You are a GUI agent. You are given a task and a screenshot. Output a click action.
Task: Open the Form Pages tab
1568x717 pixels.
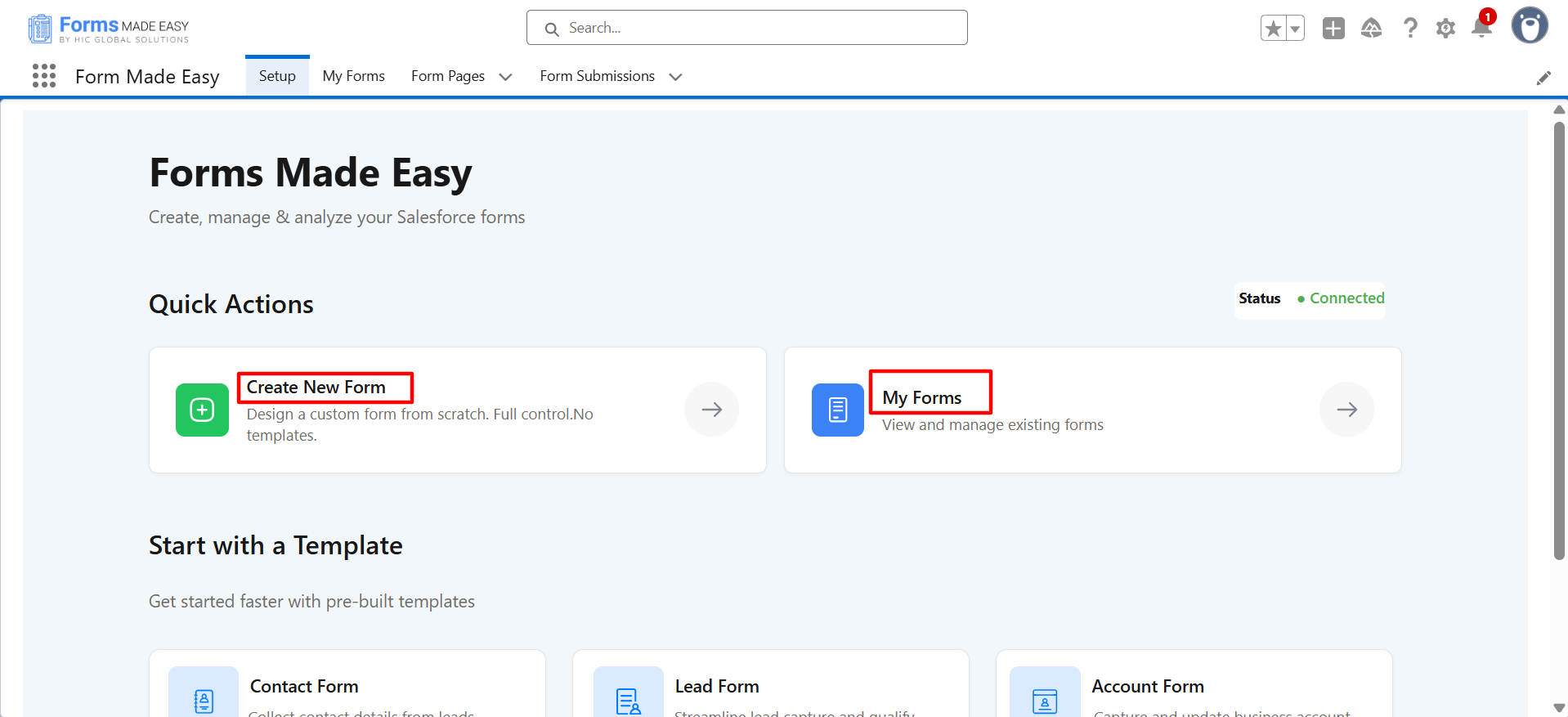(448, 76)
